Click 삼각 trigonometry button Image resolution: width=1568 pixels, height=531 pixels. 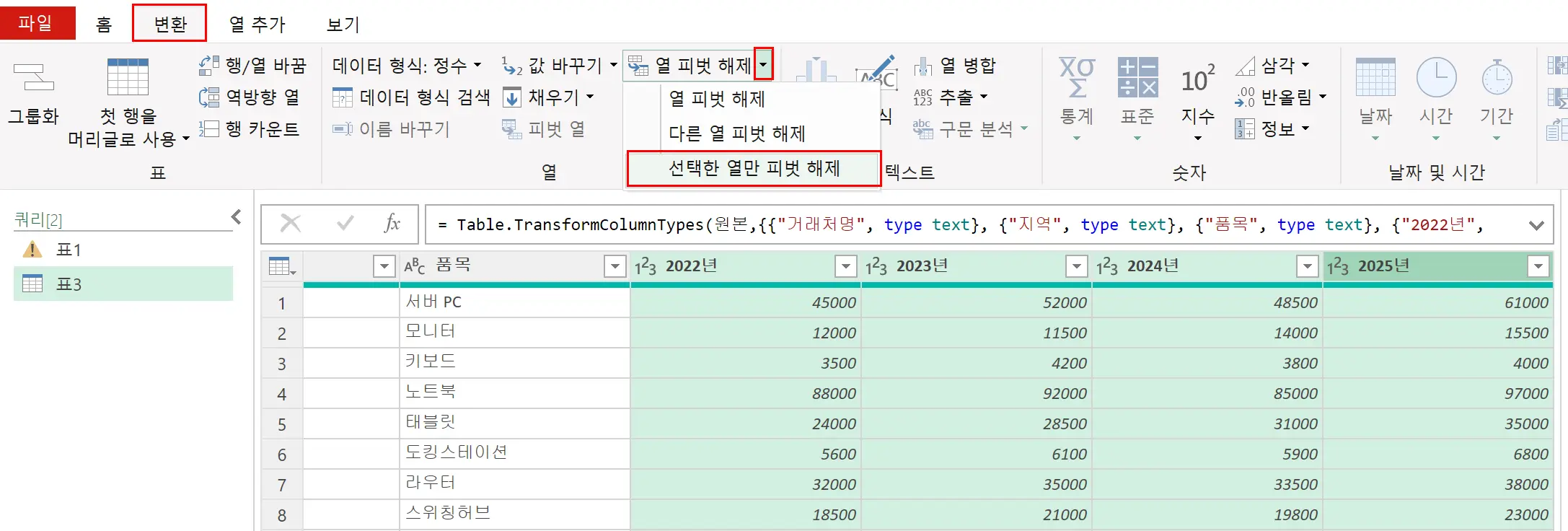click(x=1272, y=66)
